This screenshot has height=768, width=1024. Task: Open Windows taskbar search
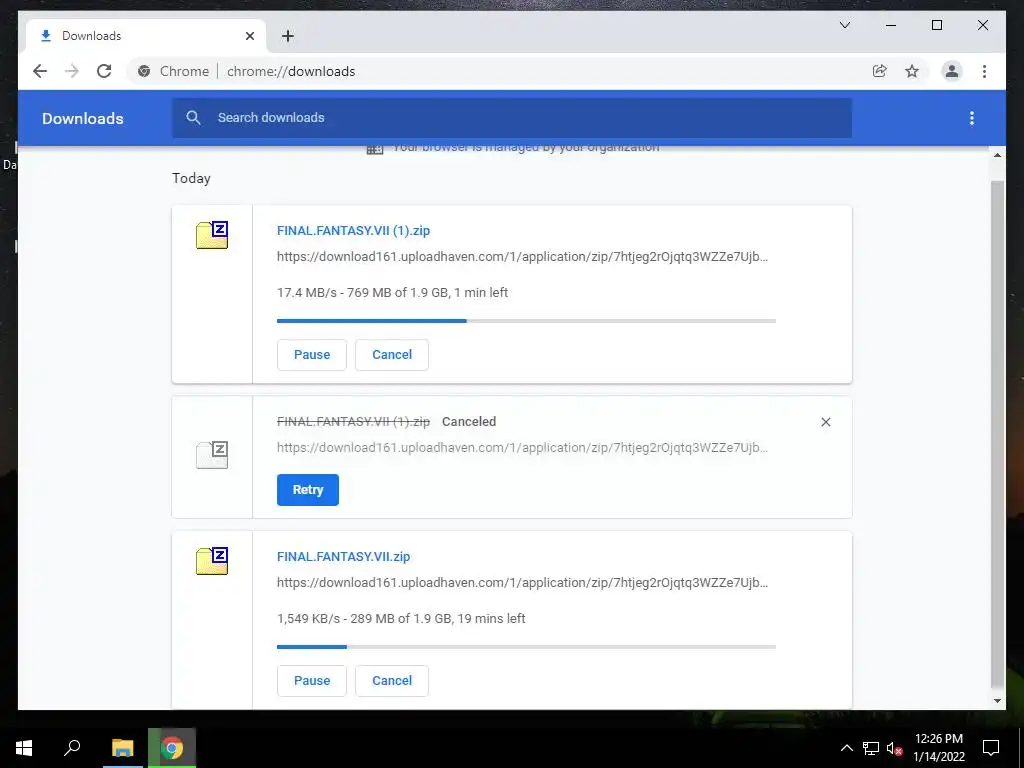point(72,748)
